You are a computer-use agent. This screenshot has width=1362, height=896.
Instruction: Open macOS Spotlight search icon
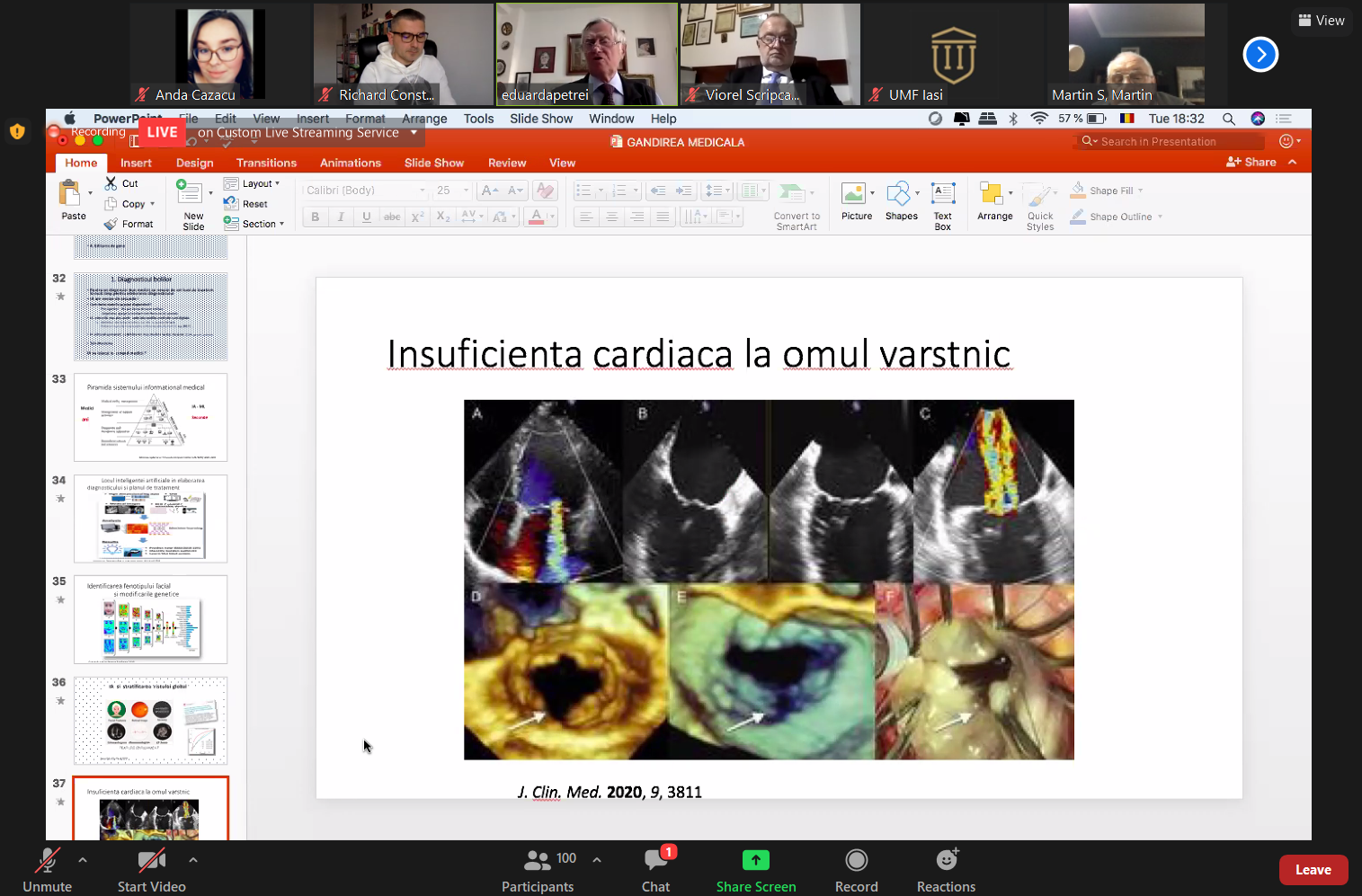pos(1228,119)
